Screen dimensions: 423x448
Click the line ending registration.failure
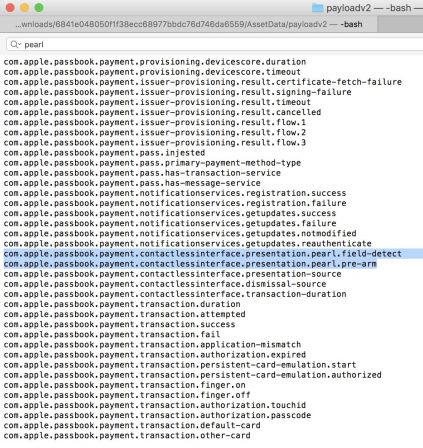(175, 203)
